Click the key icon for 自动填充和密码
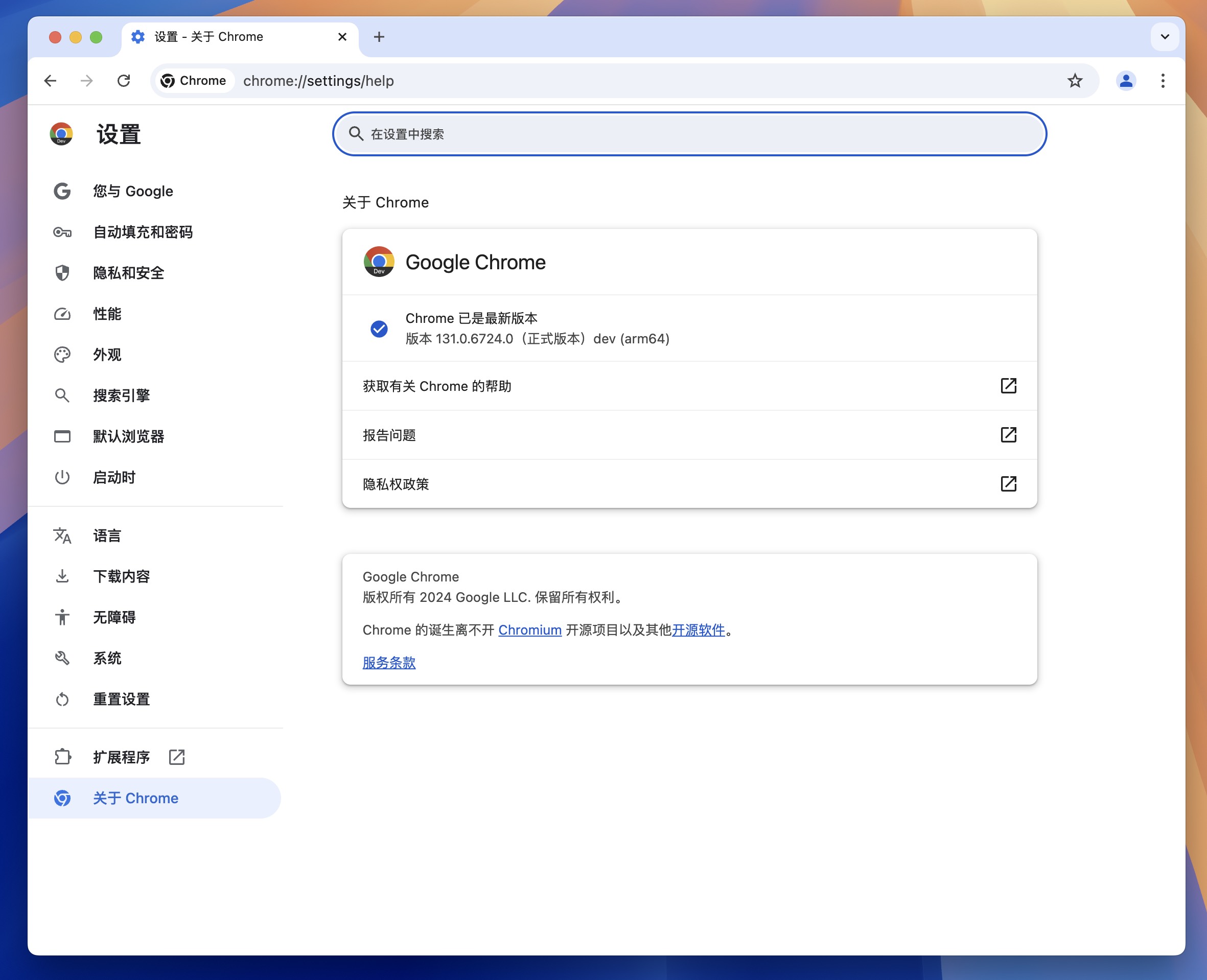Screen dimensions: 1207x980 (x=62, y=232)
